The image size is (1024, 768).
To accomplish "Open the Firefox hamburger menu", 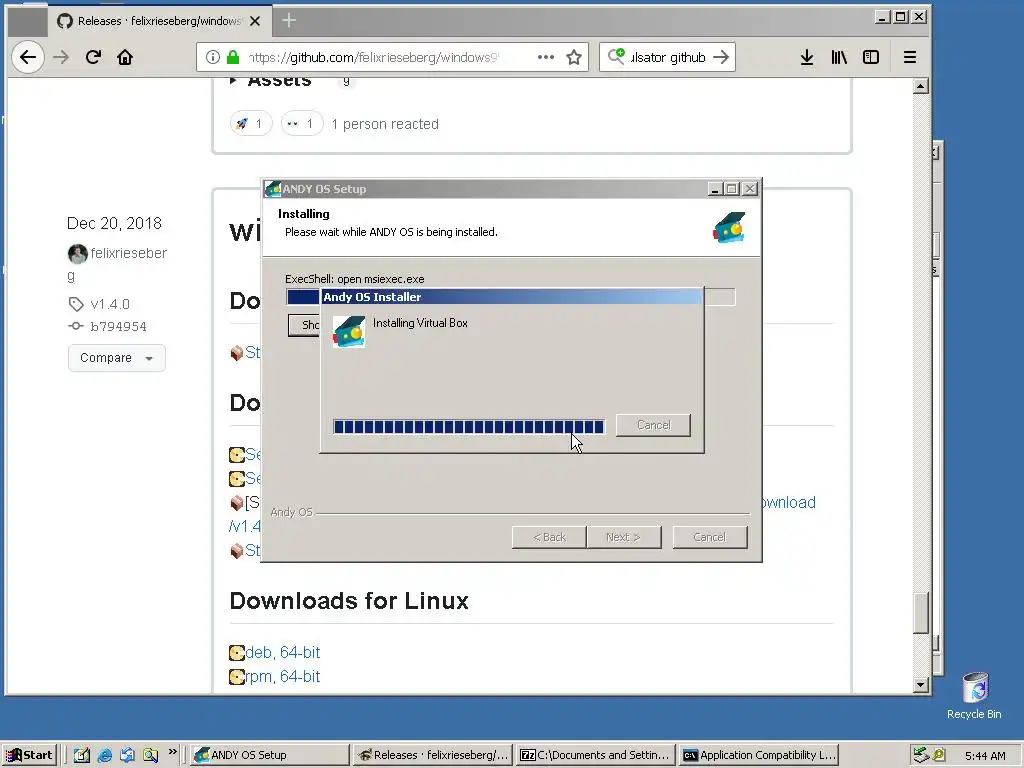I will pyautogui.click(x=910, y=57).
